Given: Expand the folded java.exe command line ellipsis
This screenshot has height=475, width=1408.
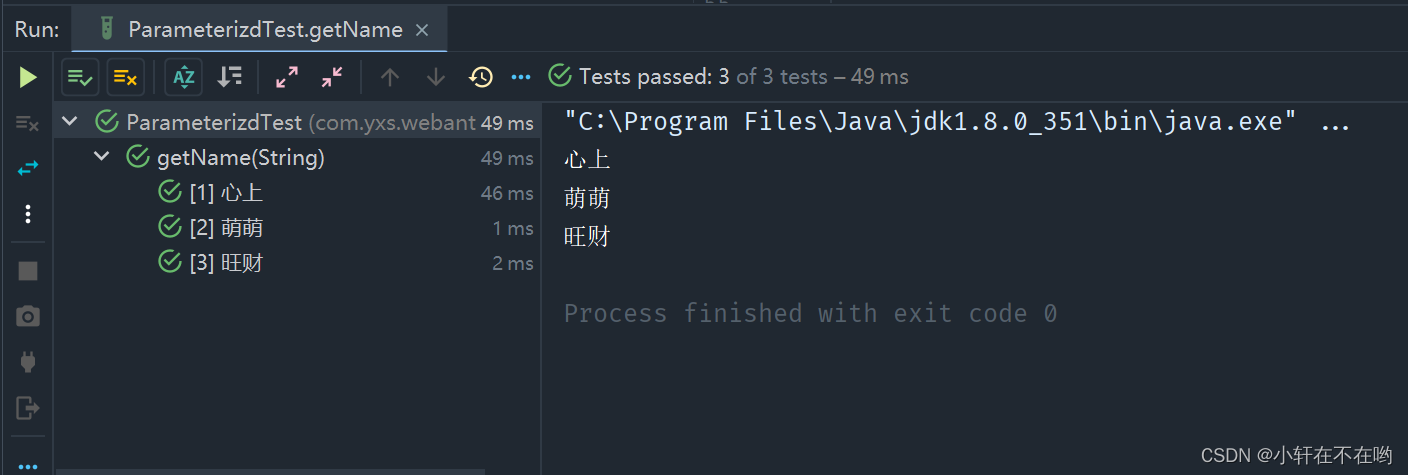Looking at the screenshot, I should tap(1336, 124).
